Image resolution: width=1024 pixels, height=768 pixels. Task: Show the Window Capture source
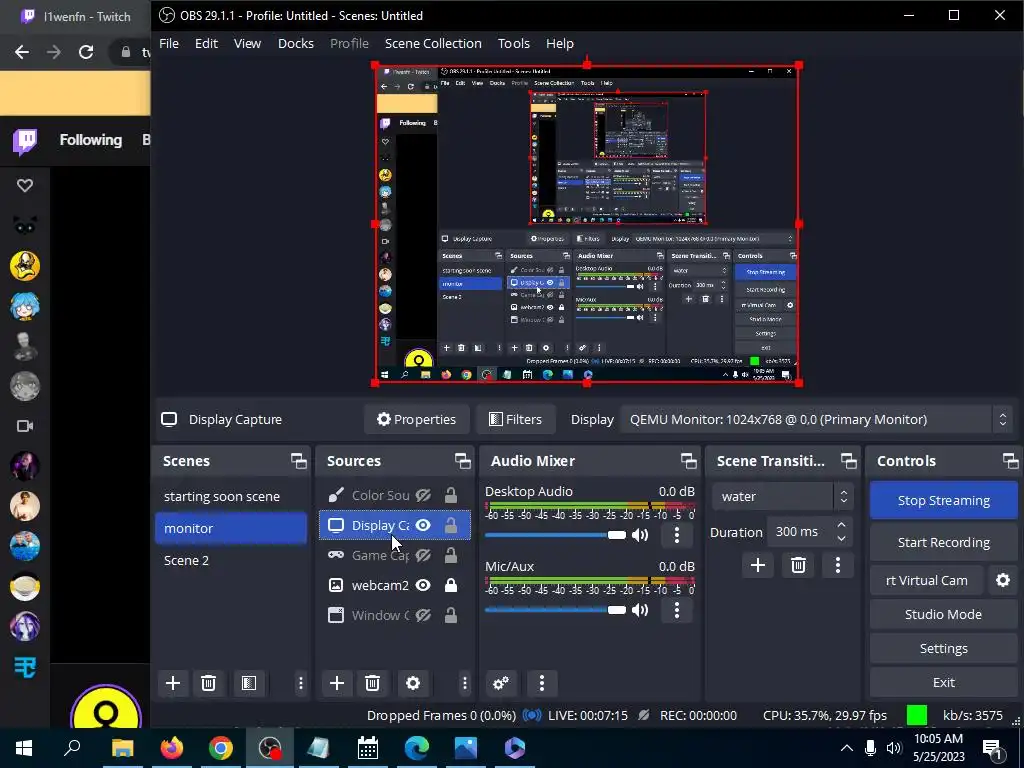tap(423, 615)
